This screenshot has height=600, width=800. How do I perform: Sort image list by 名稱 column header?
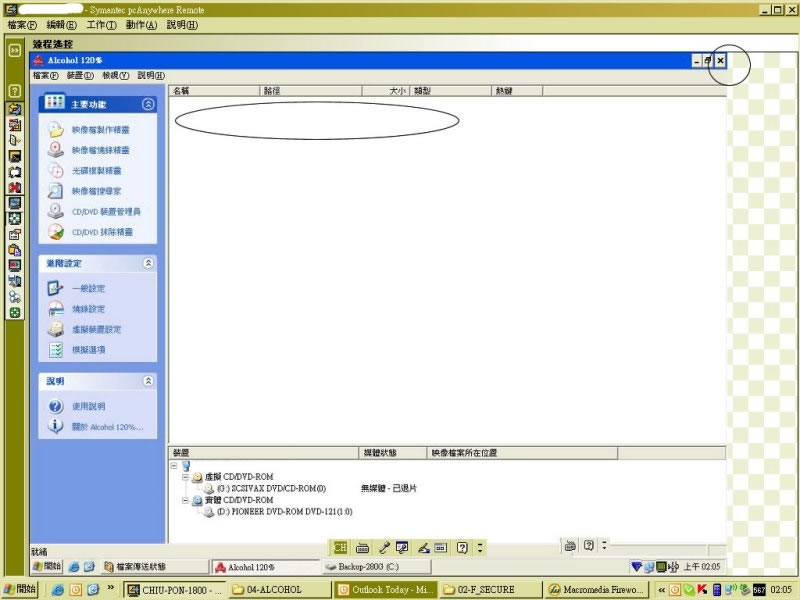(x=214, y=91)
